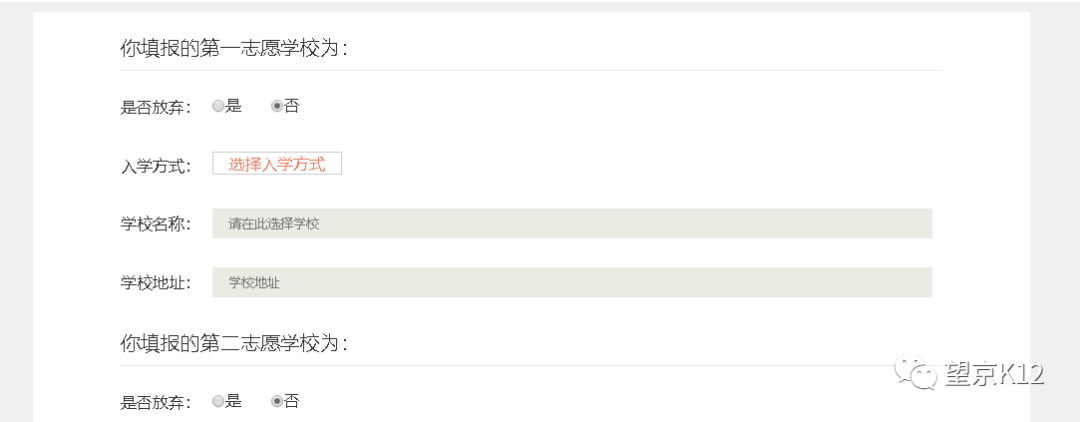Click the 学校地址 field label
This screenshot has height=422, width=1080.
pos(156,283)
